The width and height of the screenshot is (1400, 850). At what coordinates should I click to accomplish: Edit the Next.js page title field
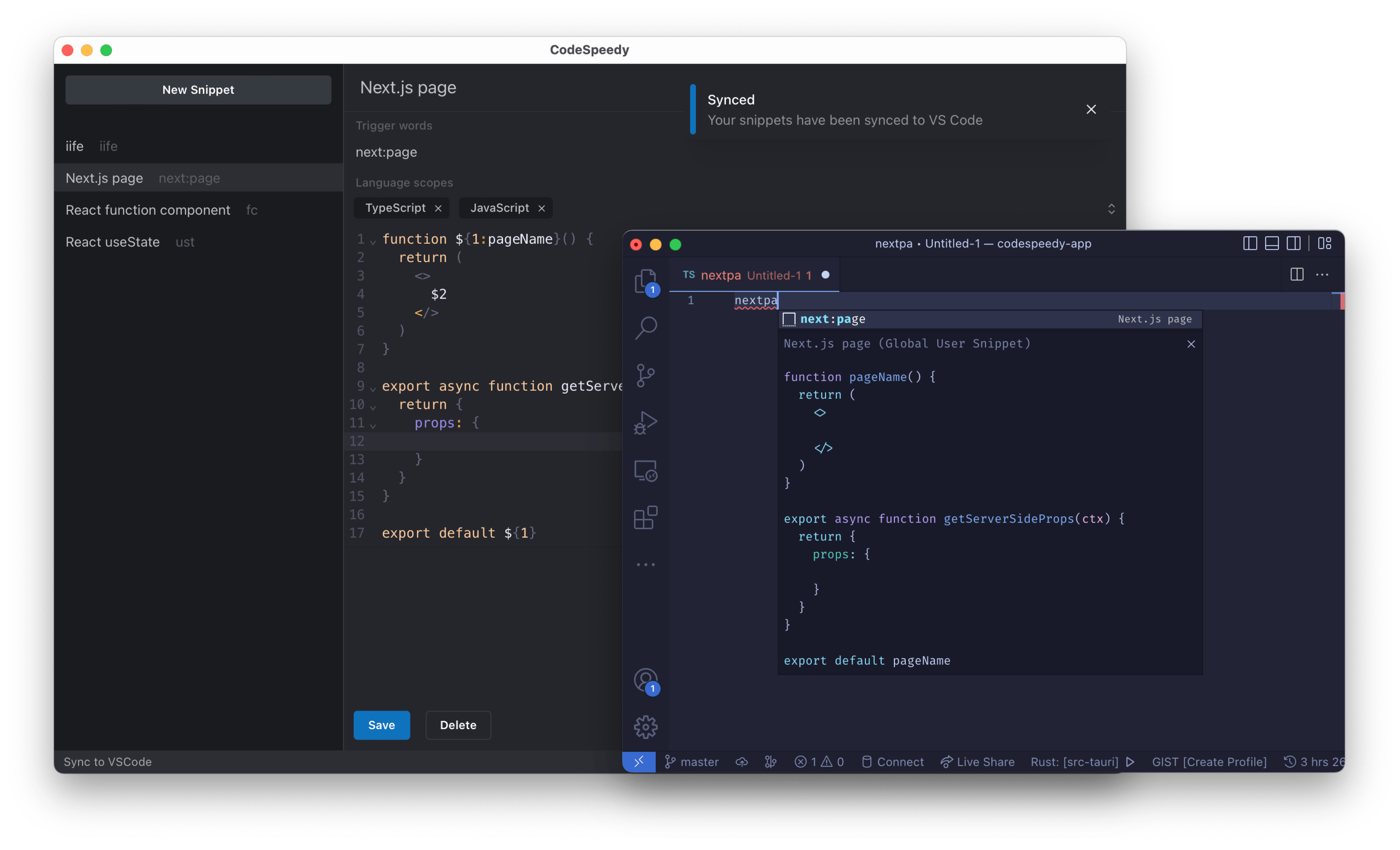pos(408,87)
